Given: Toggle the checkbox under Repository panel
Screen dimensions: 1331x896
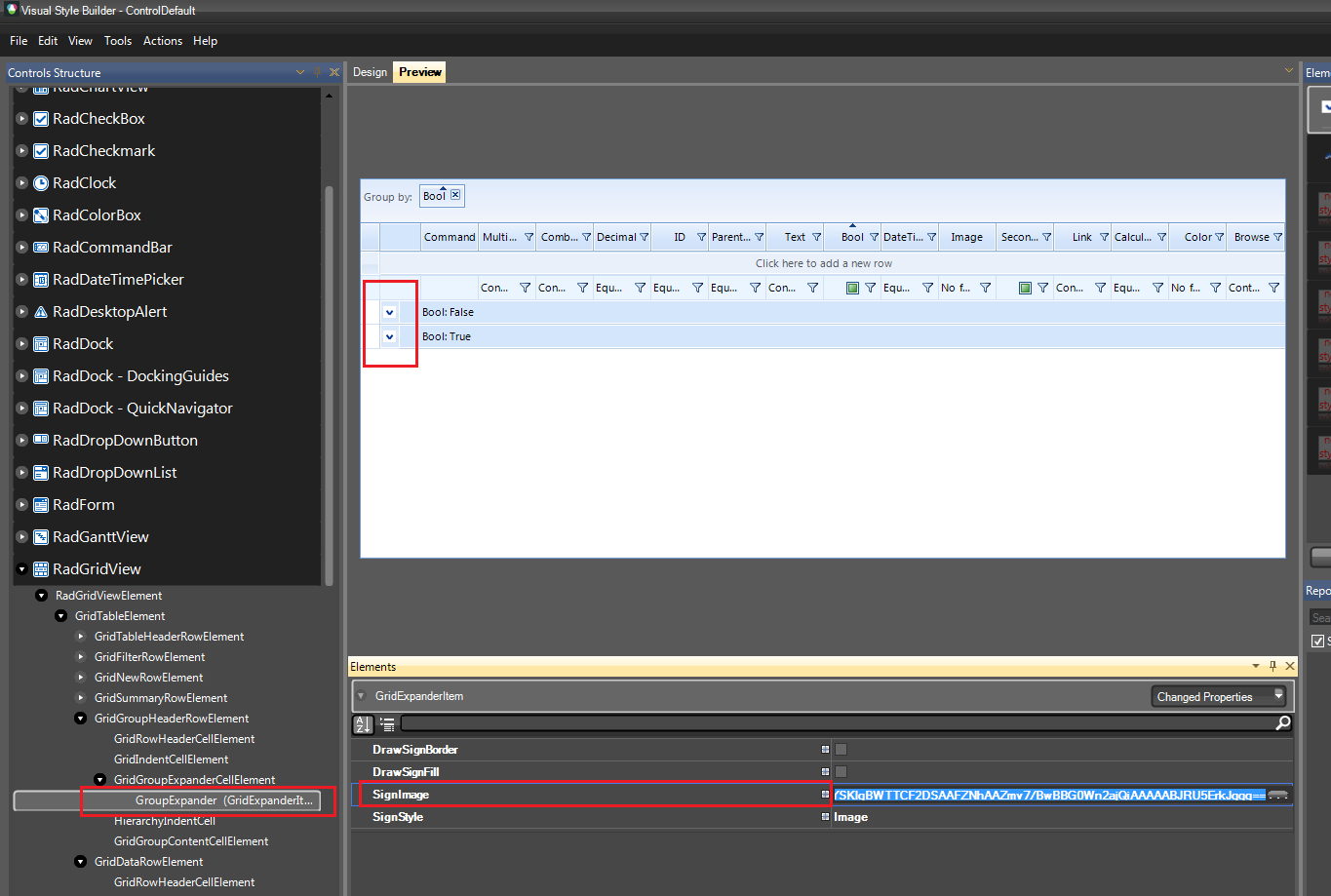Looking at the screenshot, I should click(x=1317, y=641).
